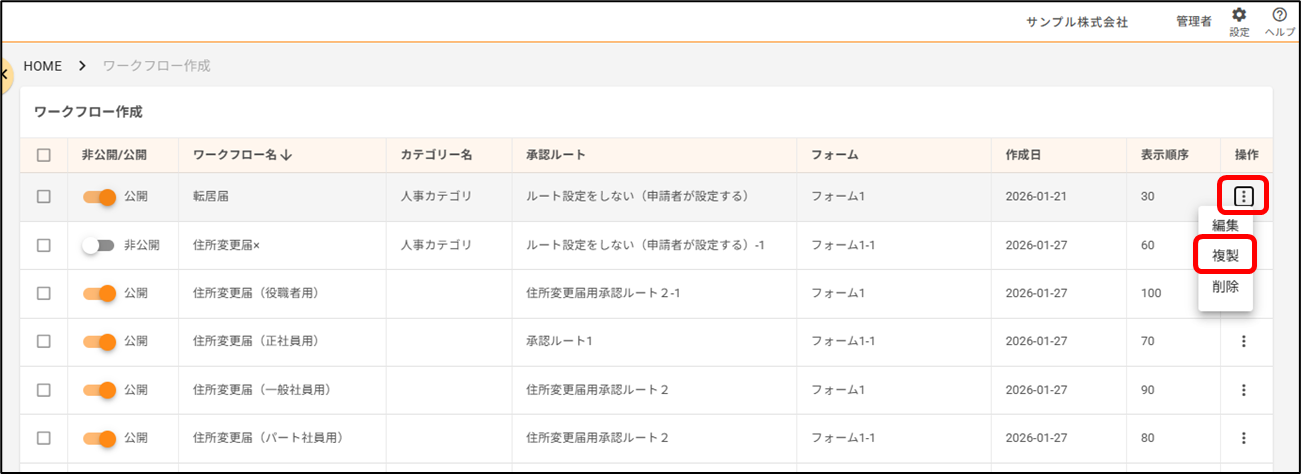Choose 編集 from the context menu
This screenshot has width=1301, height=474.
click(x=1225, y=225)
